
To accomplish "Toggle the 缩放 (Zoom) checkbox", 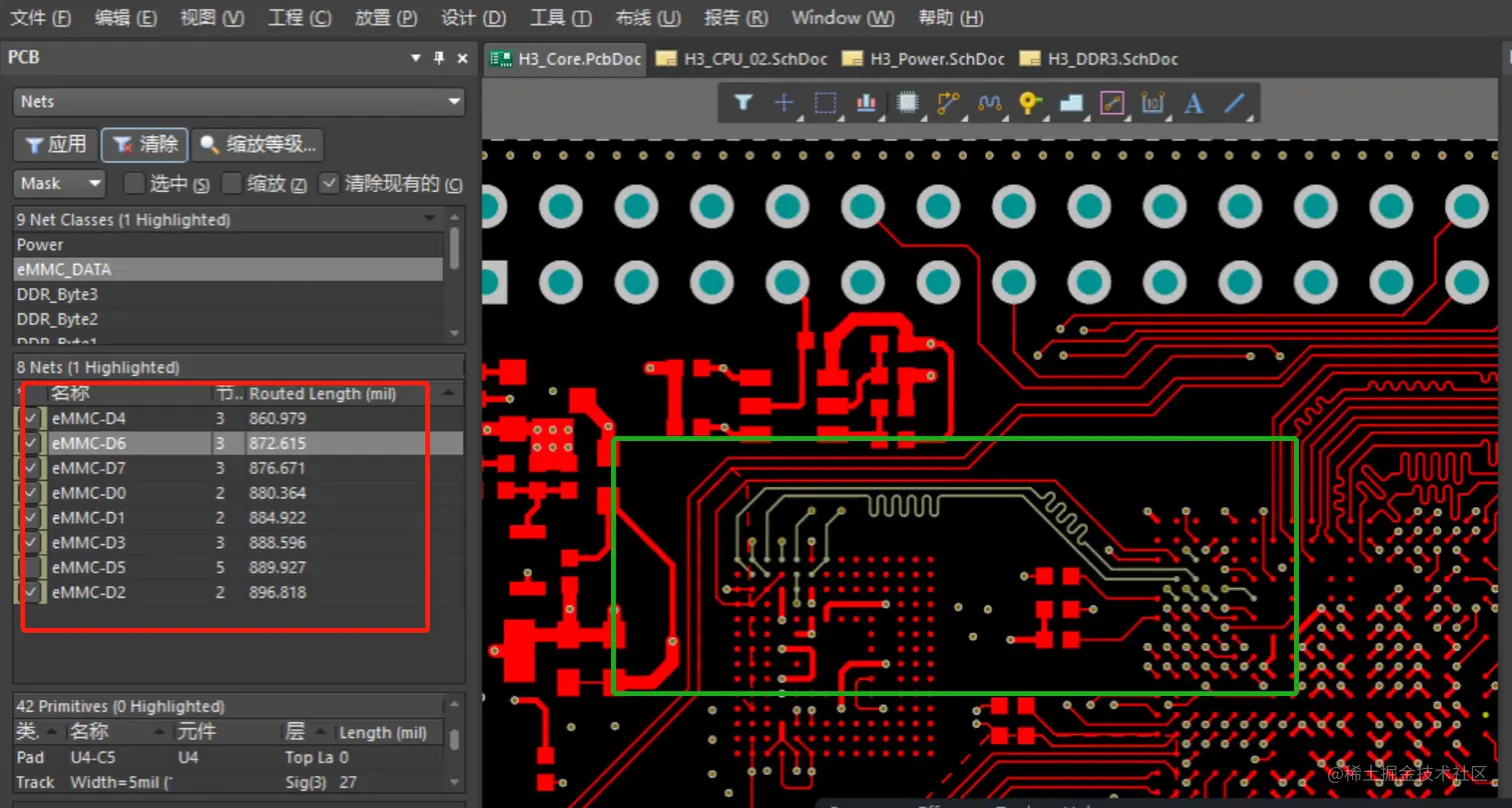I will pos(232,183).
